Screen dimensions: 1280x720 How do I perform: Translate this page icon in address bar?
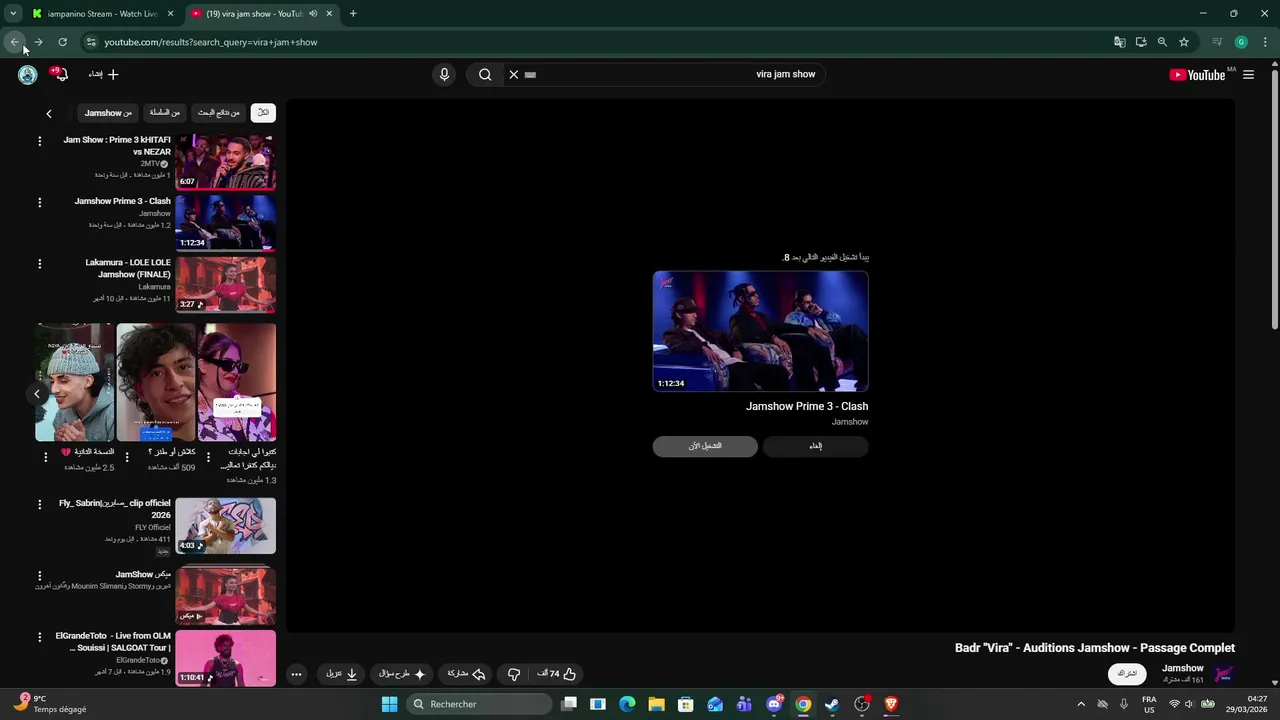pyautogui.click(x=1119, y=42)
